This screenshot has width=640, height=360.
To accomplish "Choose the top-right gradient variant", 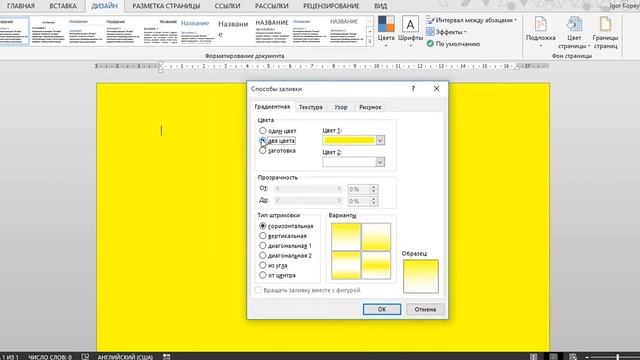I will point(376,237).
